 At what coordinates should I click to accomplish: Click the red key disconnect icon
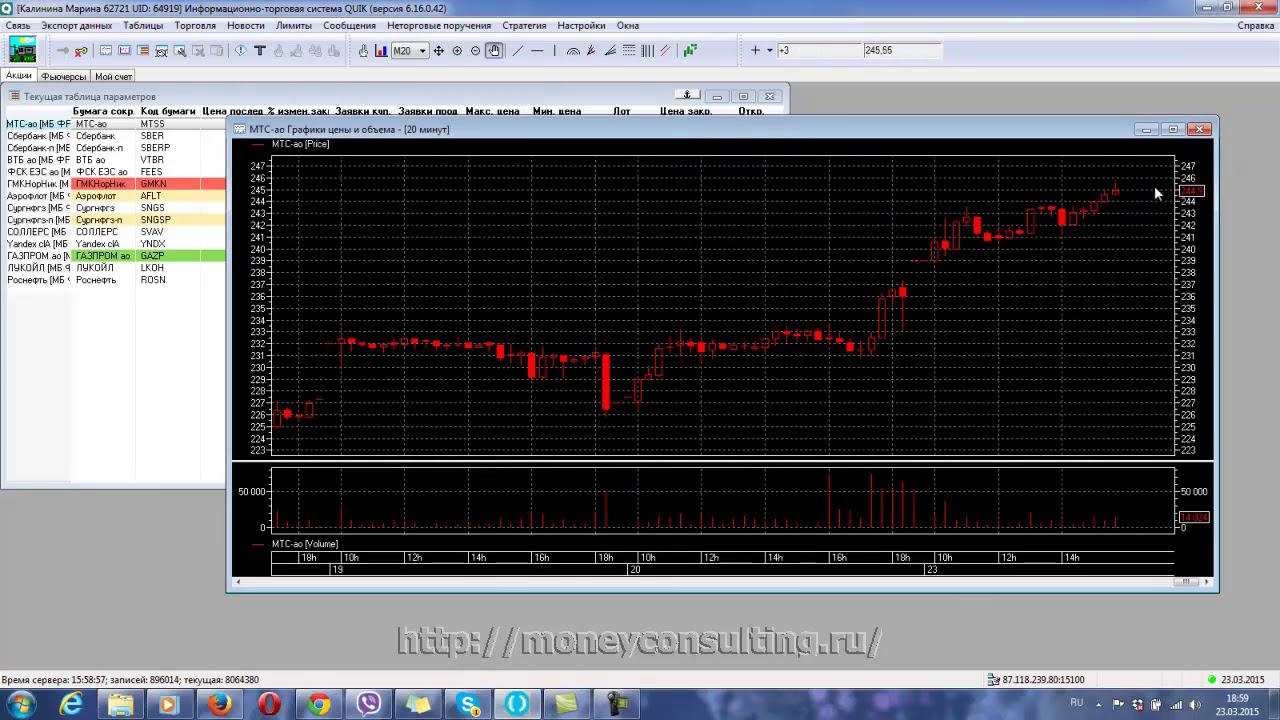81,51
